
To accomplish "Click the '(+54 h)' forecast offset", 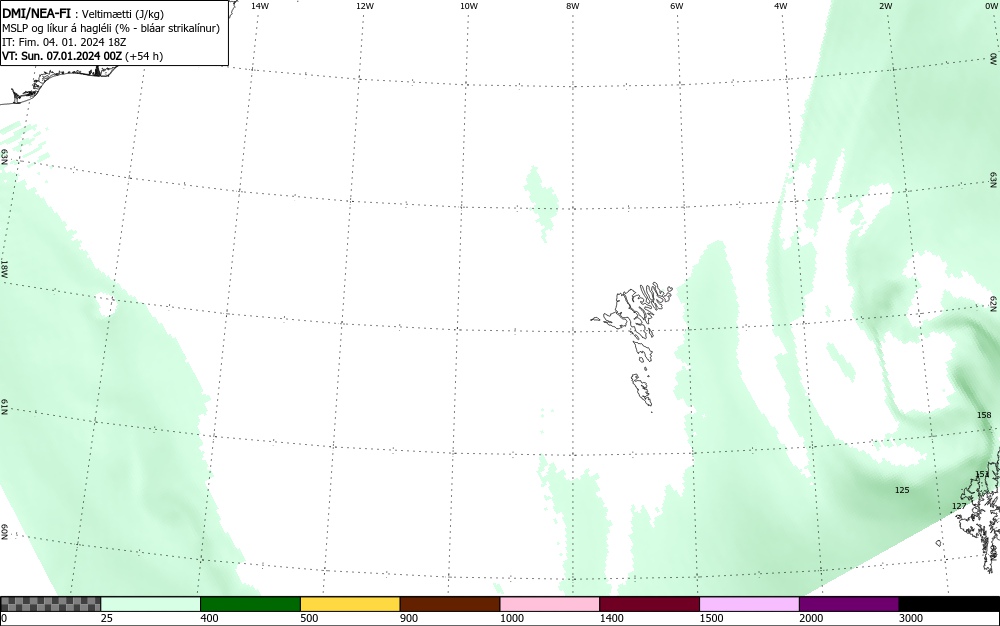I will click(x=144, y=56).
